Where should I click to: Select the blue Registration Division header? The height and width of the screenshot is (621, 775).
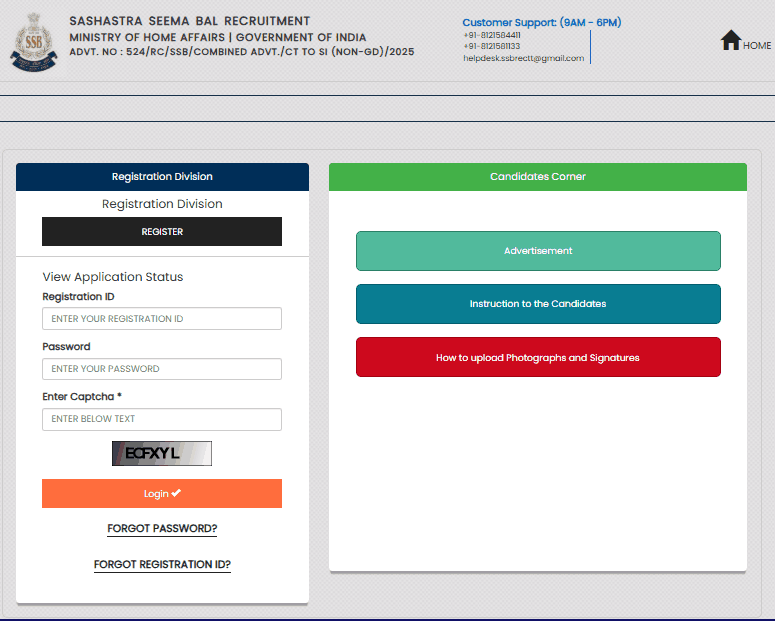[x=162, y=177]
